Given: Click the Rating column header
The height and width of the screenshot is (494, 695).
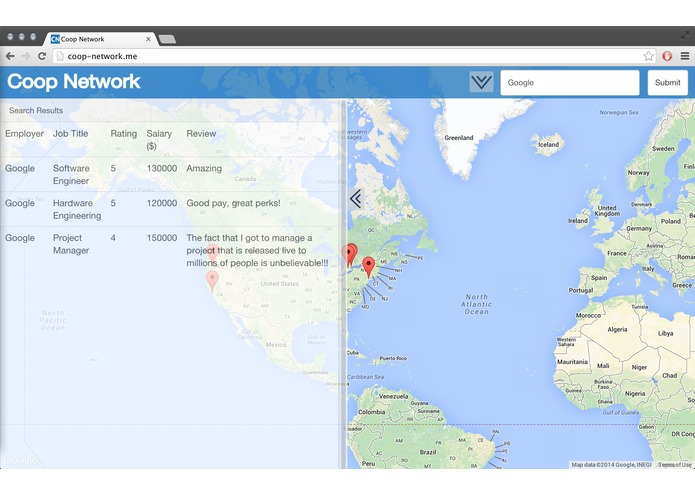Looking at the screenshot, I should (124, 133).
